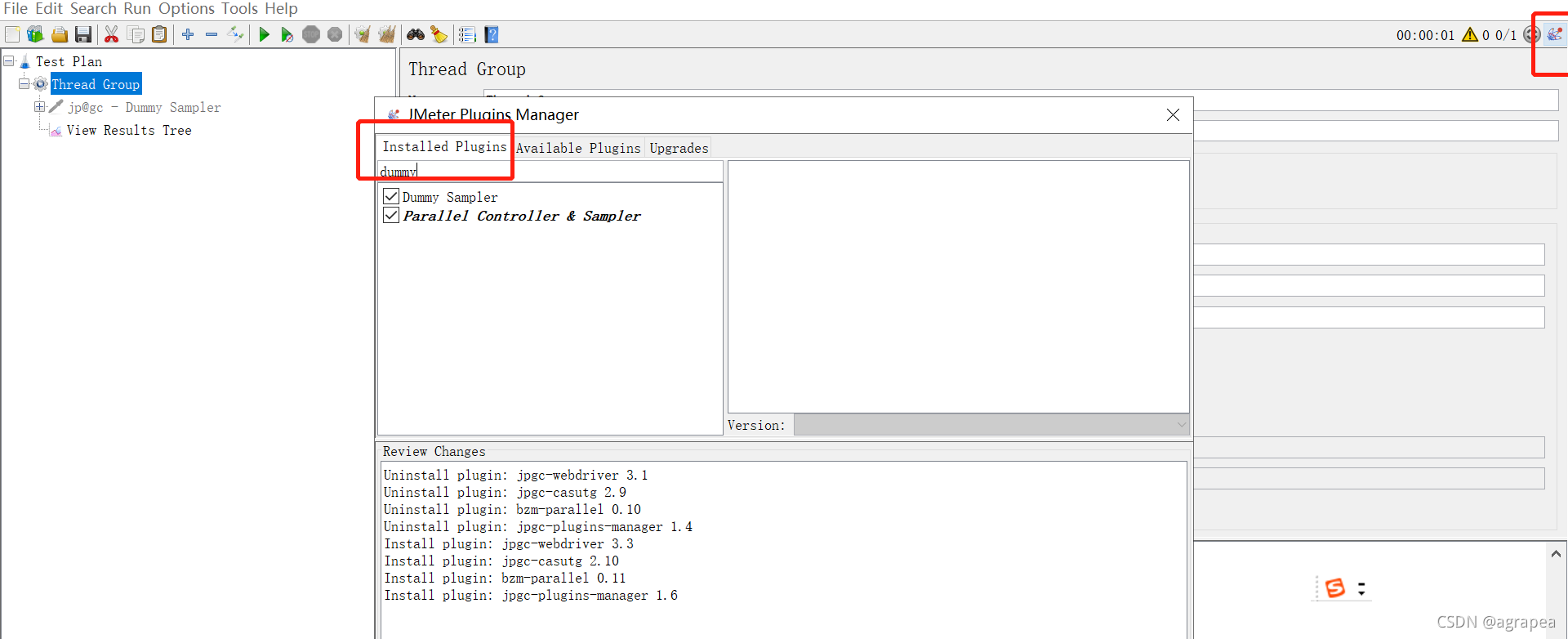The image size is (1568, 639).
Task: Clear results with single broom gear icon
Action: [x=363, y=34]
